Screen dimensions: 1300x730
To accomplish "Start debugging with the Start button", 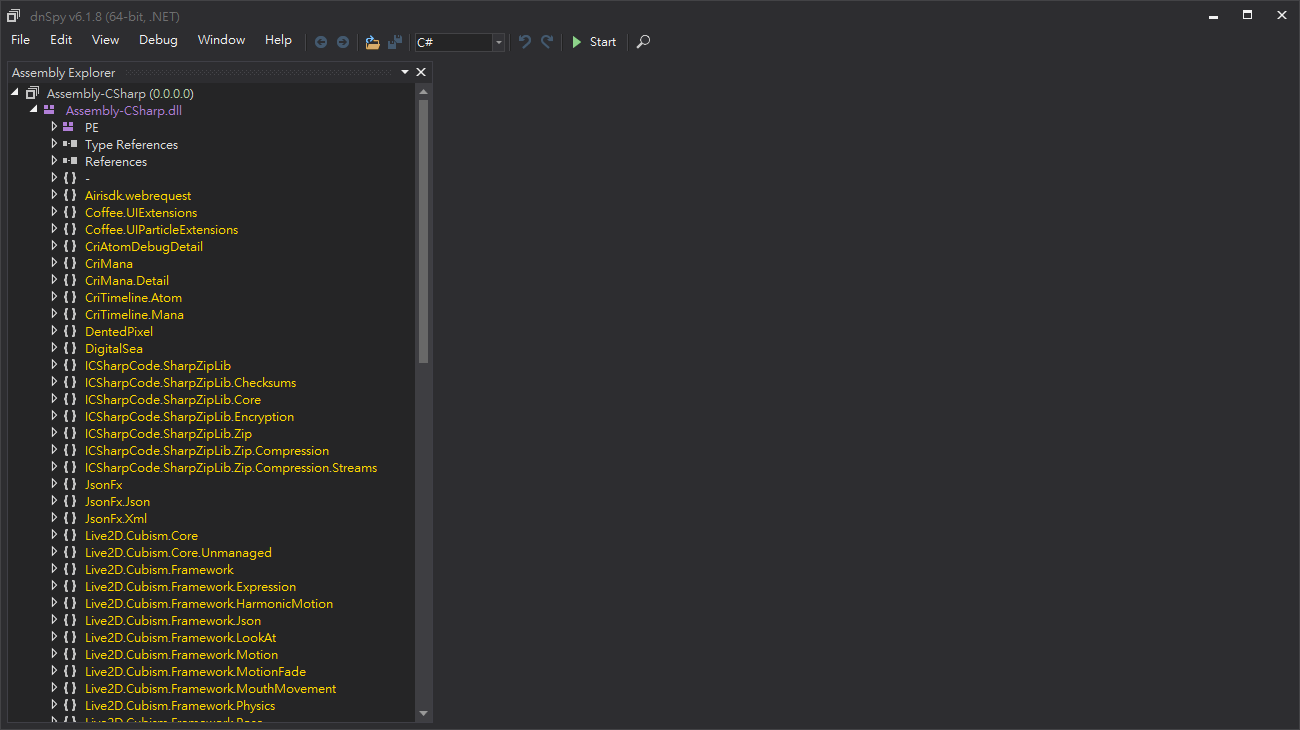I will 594,42.
